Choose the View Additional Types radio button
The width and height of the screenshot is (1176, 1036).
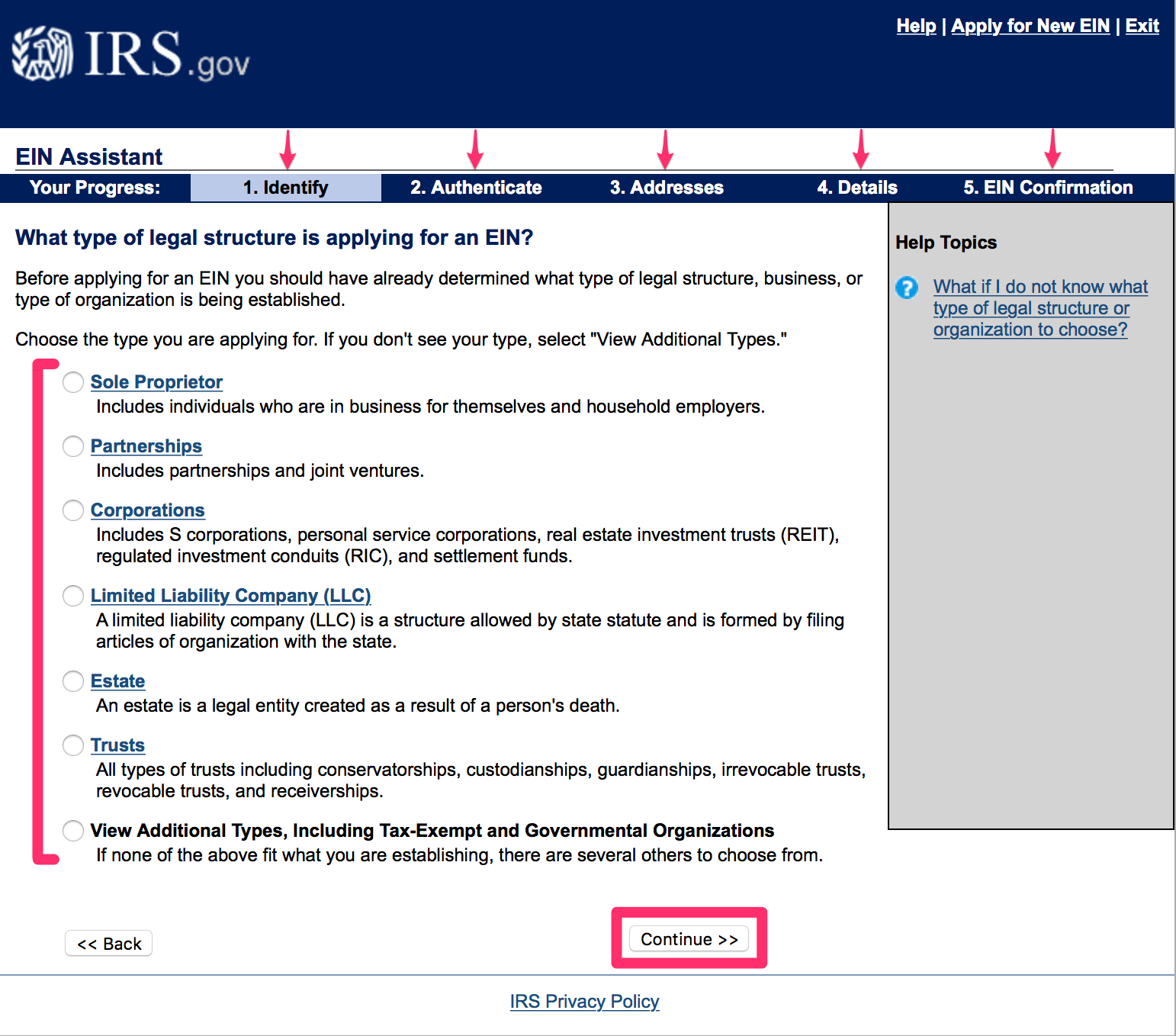(73, 831)
